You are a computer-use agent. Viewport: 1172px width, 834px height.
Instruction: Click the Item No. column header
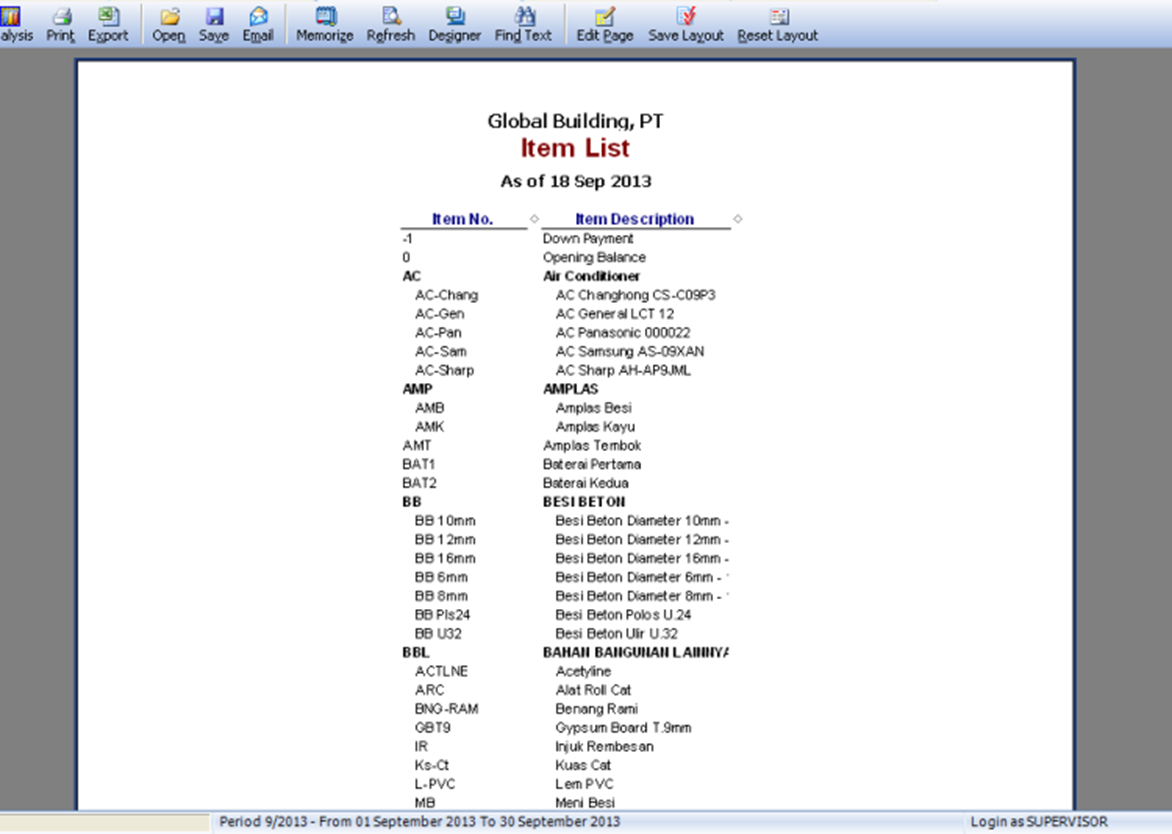click(x=463, y=219)
